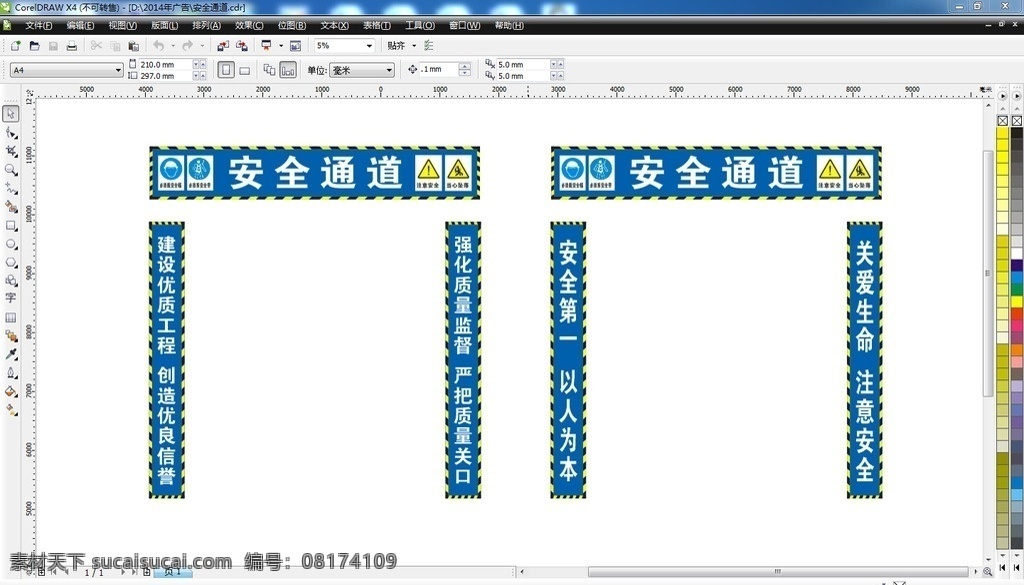Toggle apply layout to current page
Viewport: 1024px width, 585px height.
pyautogui.click(x=288, y=69)
